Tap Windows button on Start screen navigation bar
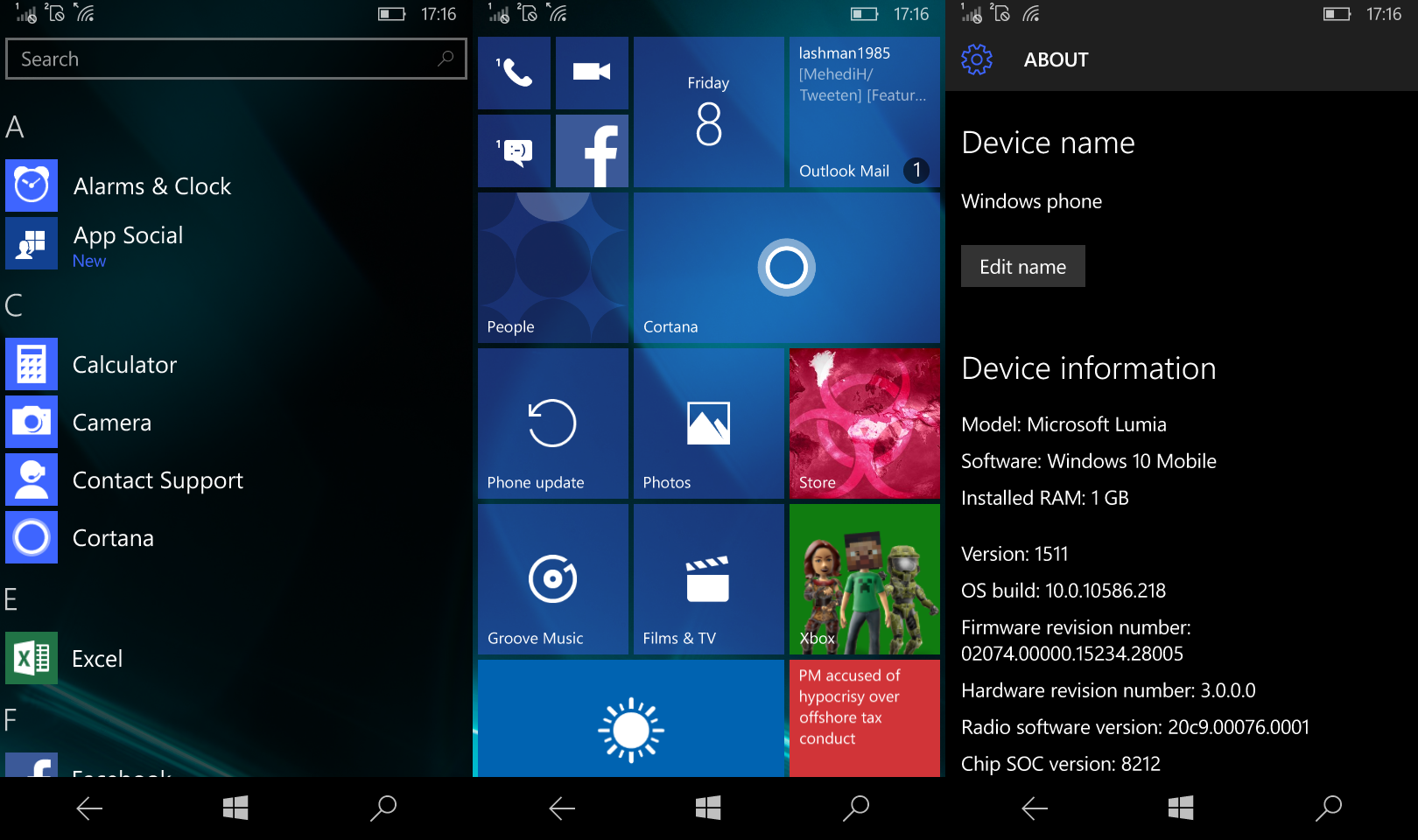This screenshot has width=1418, height=840. tap(708, 808)
